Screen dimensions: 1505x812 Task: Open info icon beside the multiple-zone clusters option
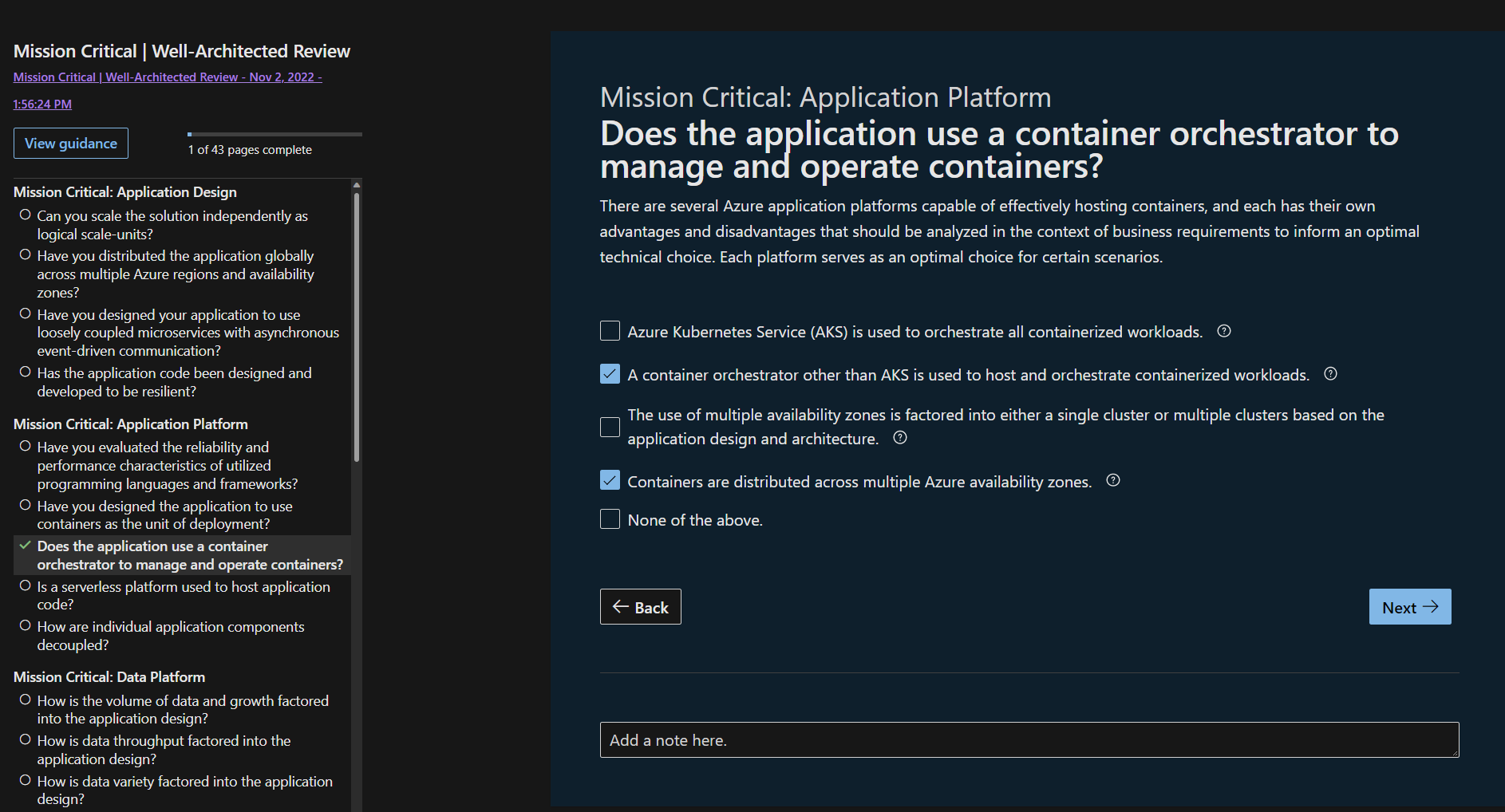pos(900,438)
